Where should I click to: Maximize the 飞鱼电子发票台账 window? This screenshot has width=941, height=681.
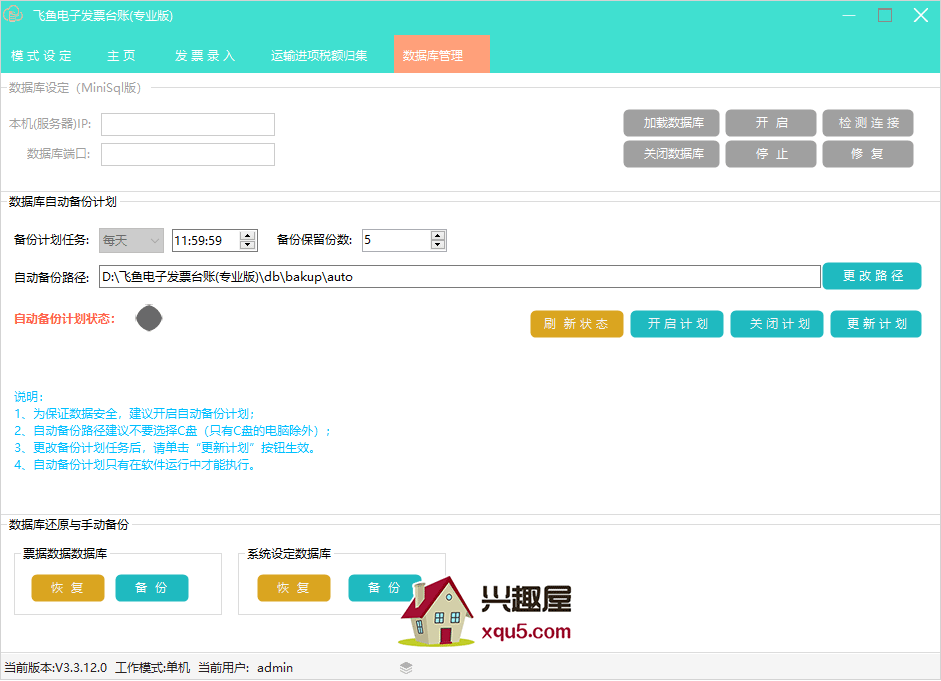[x=885, y=15]
